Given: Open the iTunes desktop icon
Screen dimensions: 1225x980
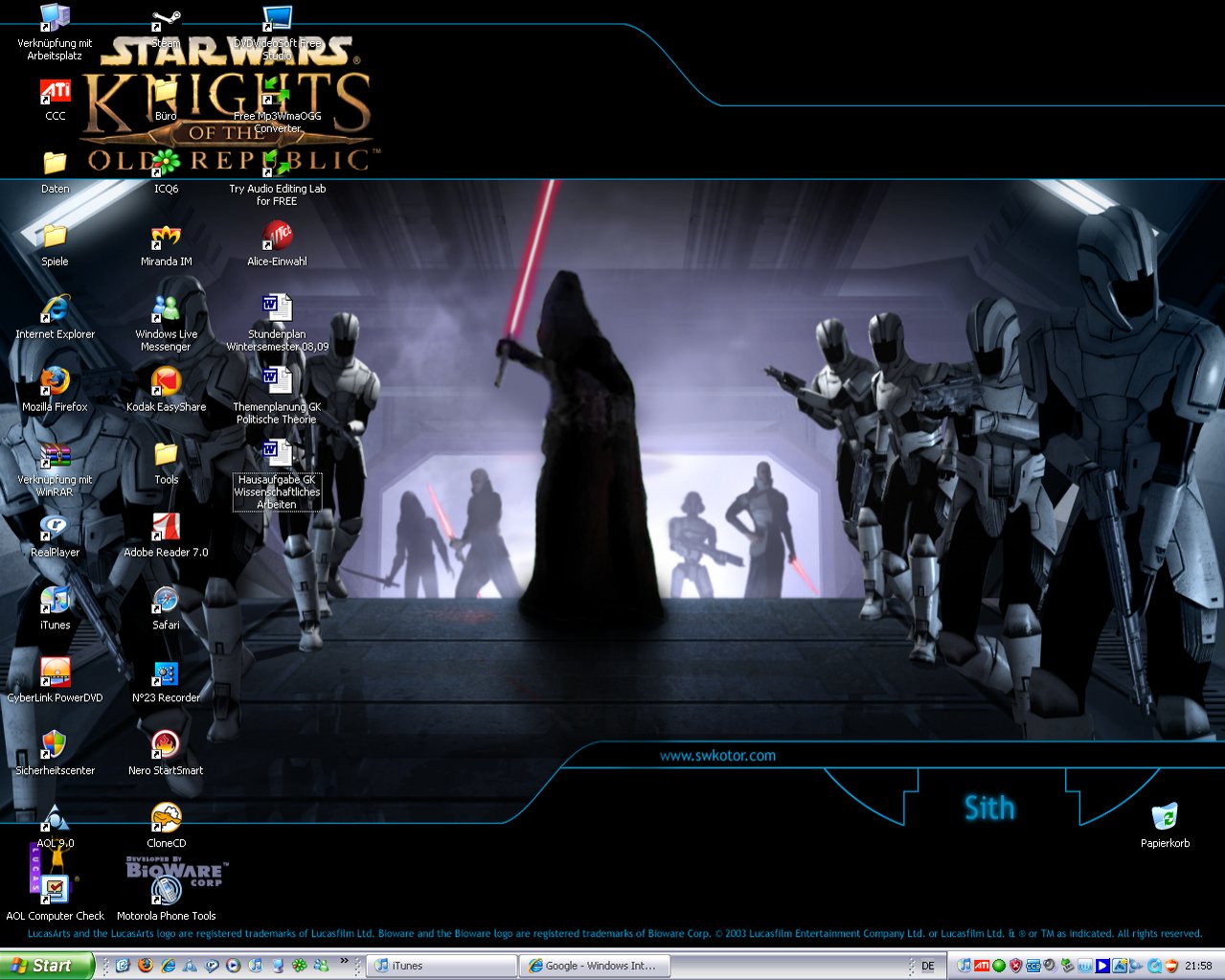Looking at the screenshot, I should tap(55, 601).
